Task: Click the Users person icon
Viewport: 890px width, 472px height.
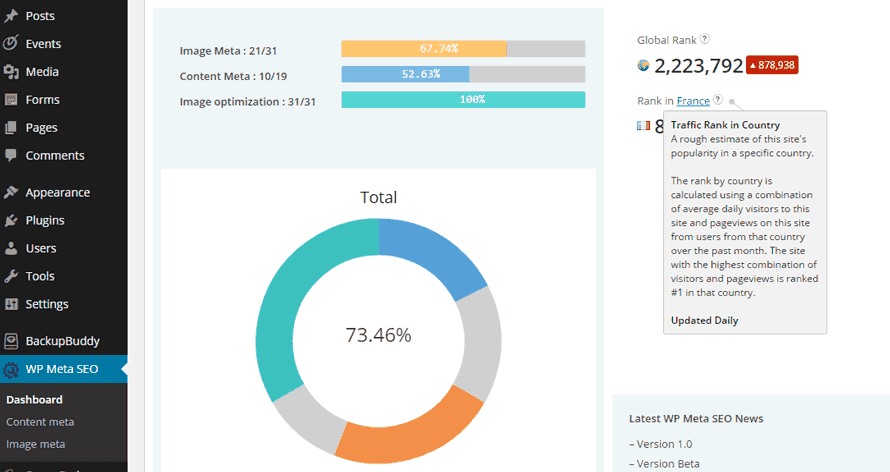Action: click(x=11, y=248)
